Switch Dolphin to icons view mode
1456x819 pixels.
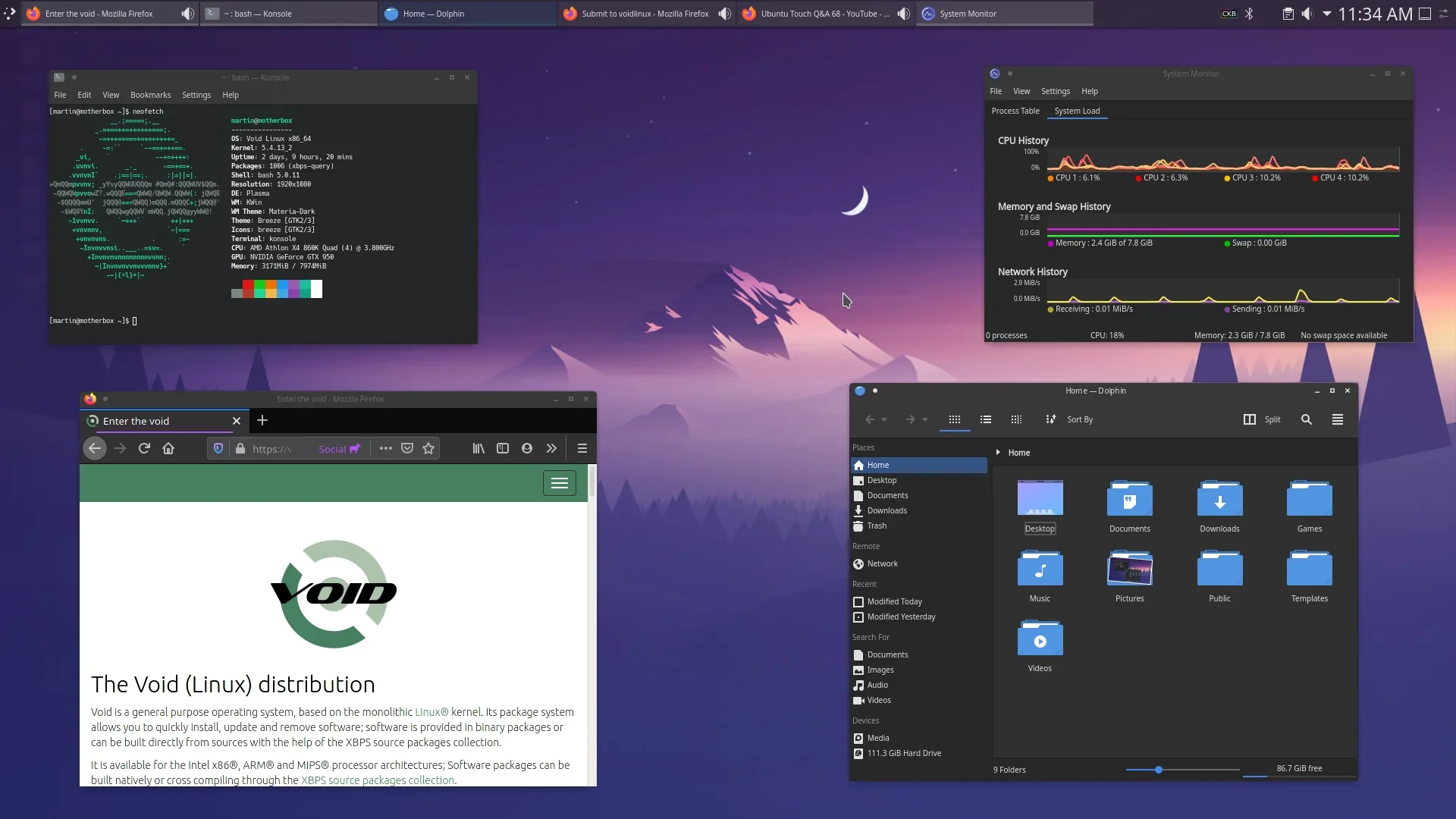coord(955,419)
